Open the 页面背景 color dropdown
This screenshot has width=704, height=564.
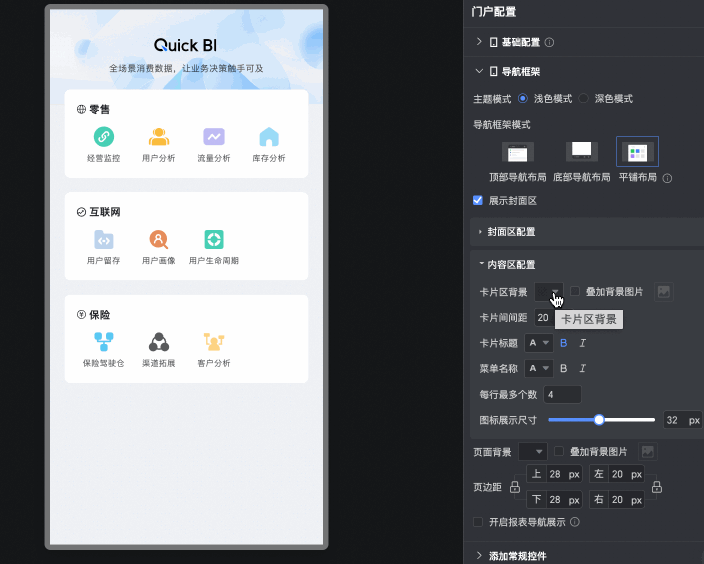(x=532, y=452)
